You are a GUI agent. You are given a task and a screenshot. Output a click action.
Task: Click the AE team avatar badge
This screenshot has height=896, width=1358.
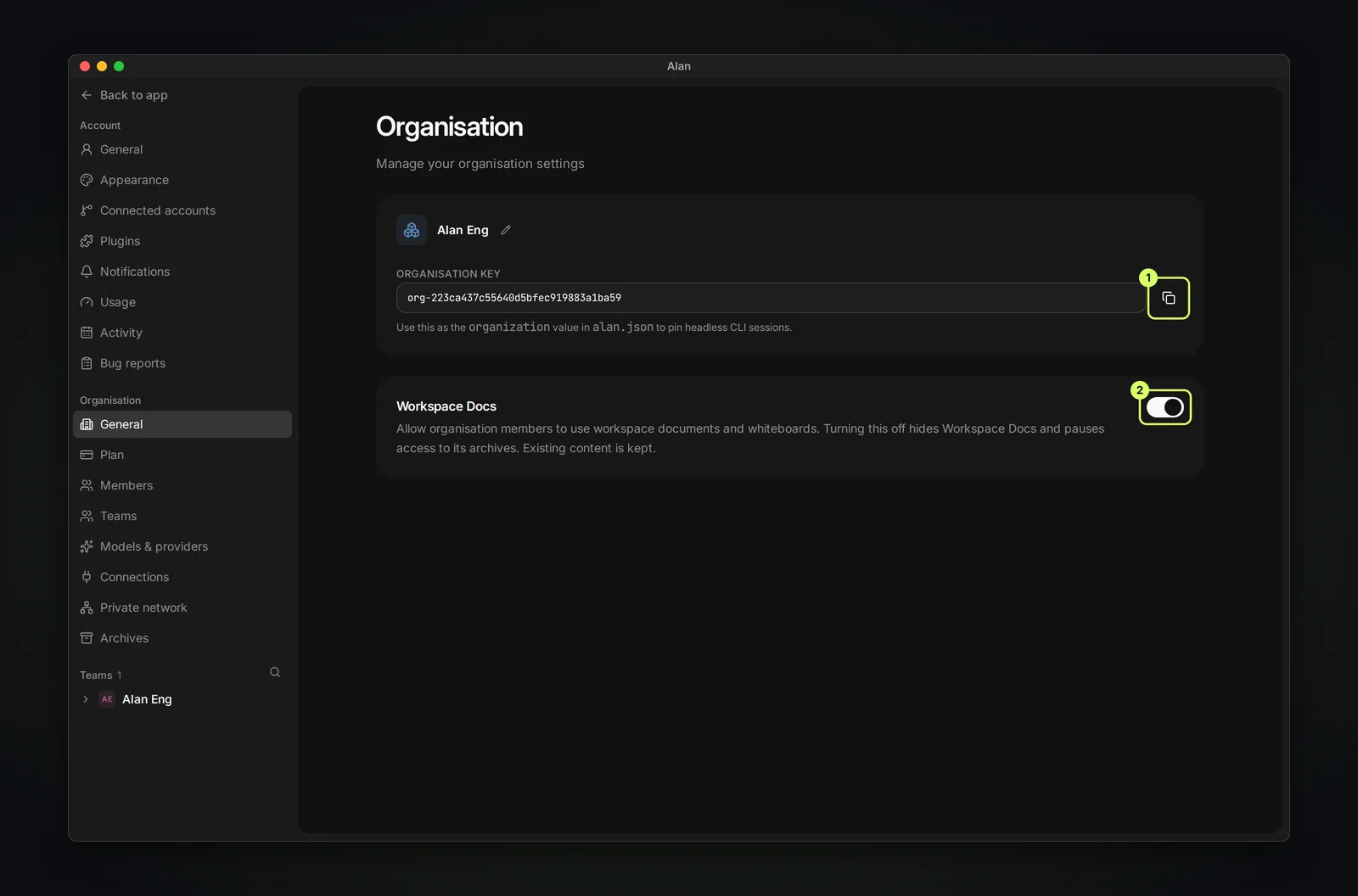(107, 699)
